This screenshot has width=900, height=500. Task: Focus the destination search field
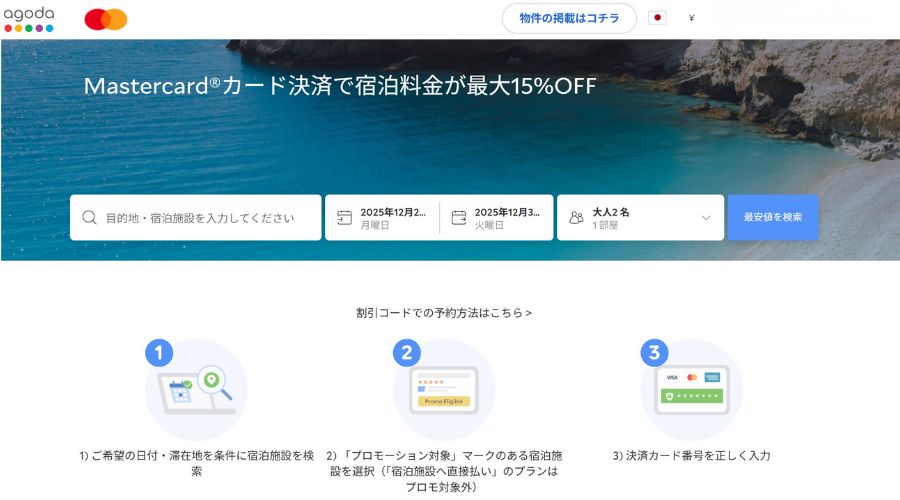click(x=196, y=218)
